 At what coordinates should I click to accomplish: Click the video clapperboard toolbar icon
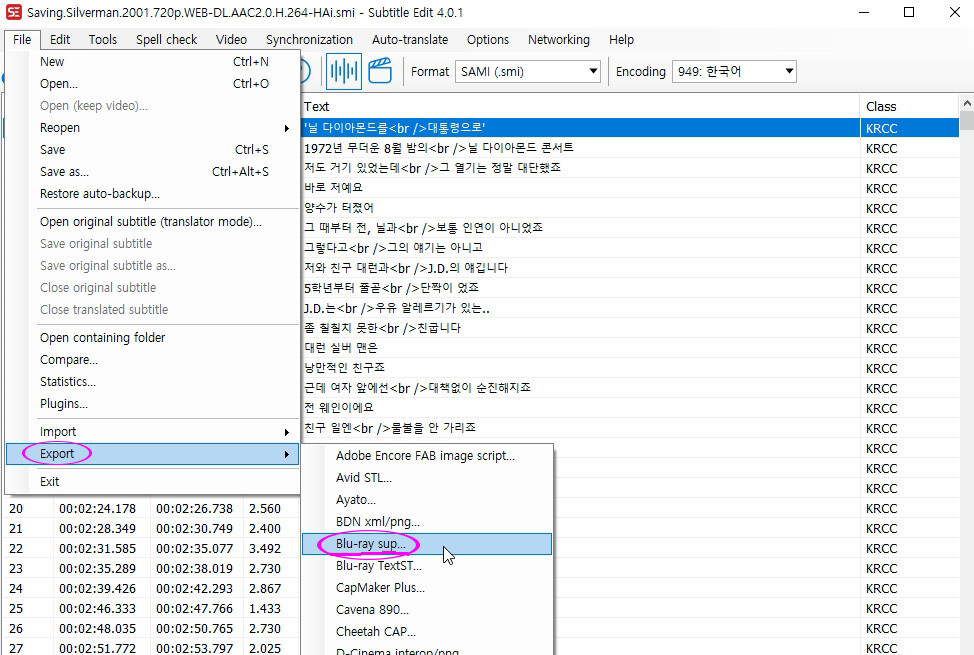click(380, 71)
